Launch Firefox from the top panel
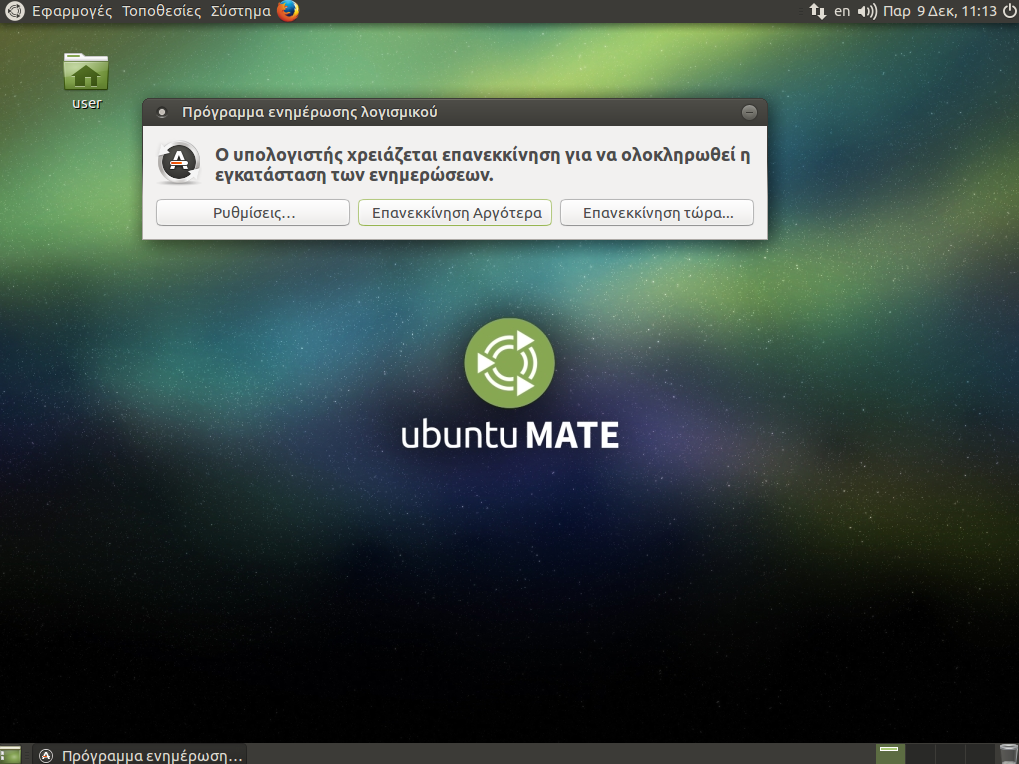 (288, 11)
